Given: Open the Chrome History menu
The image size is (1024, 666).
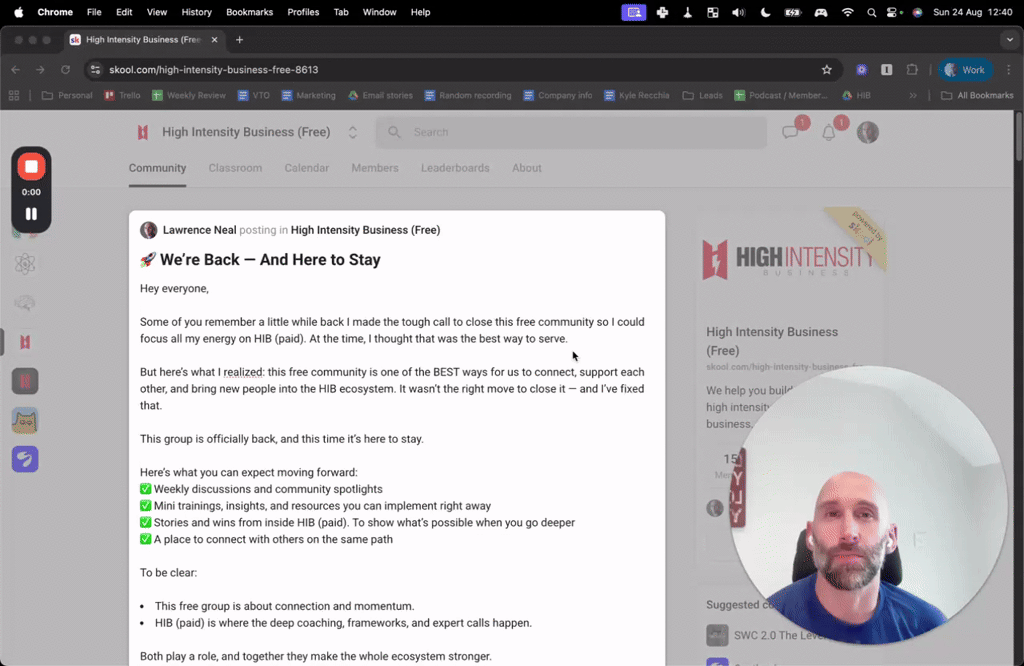Looking at the screenshot, I should 197,12.
